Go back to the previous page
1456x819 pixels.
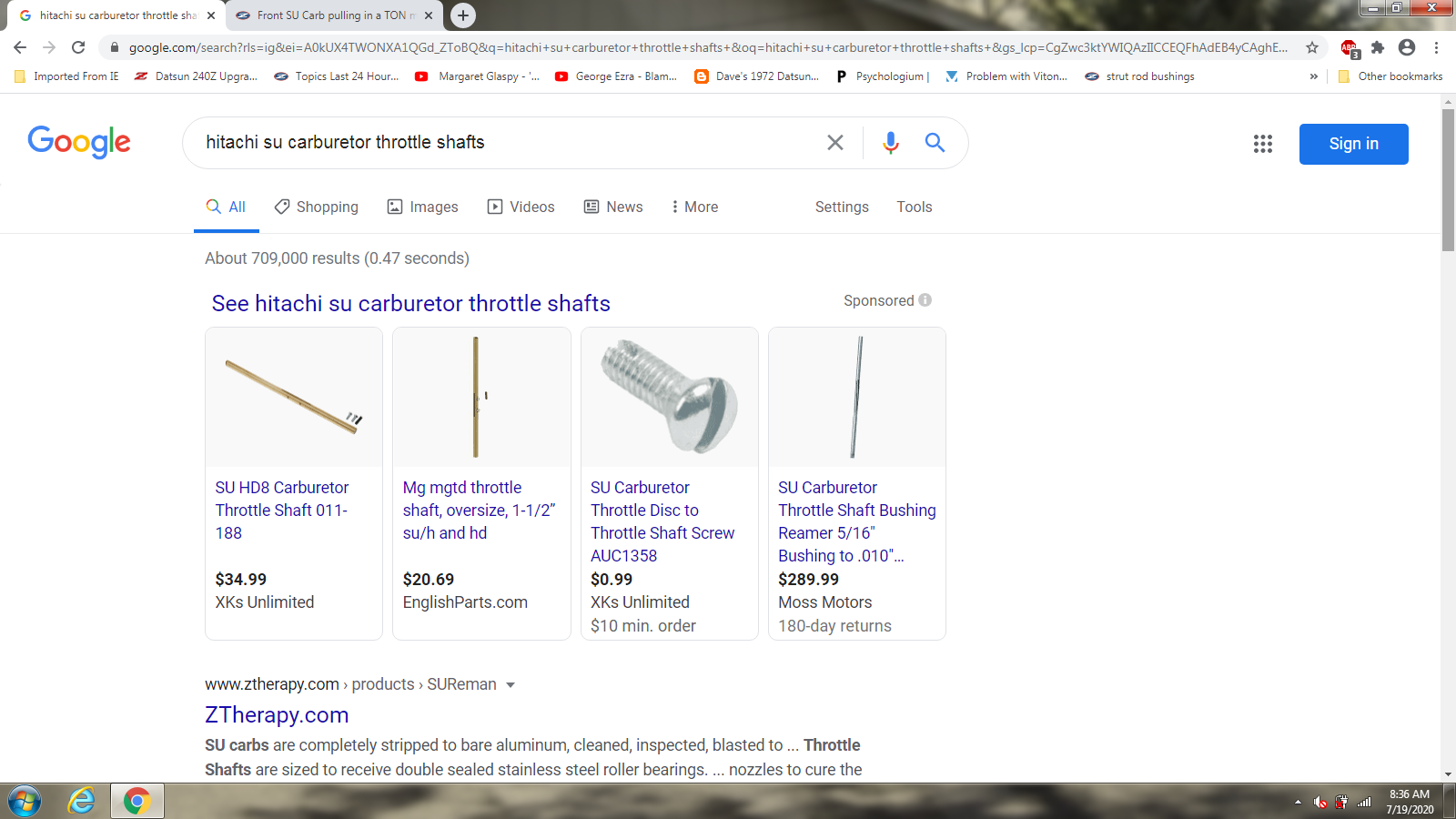[x=20, y=47]
